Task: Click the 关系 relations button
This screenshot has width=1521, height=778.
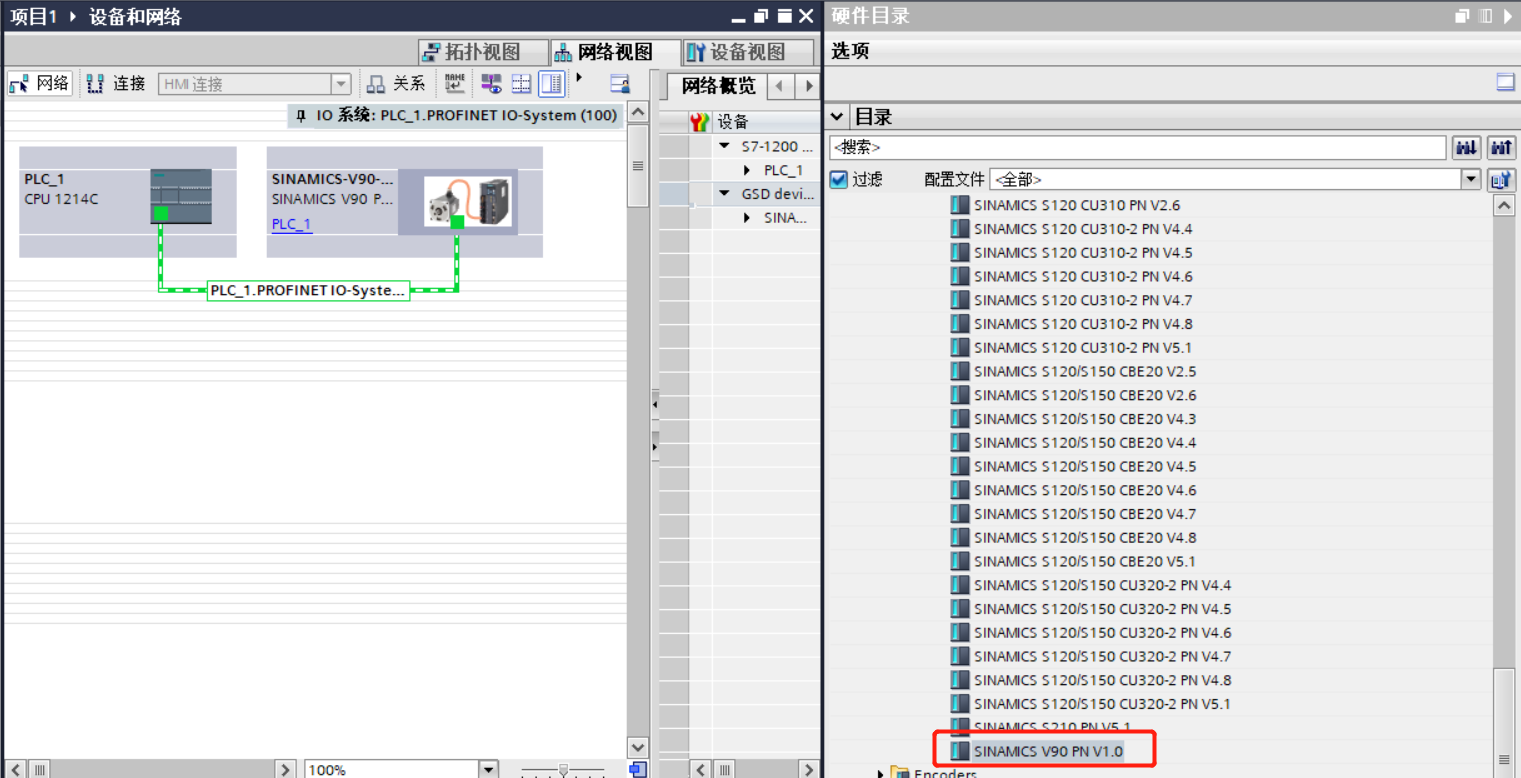Action: (x=398, y=84)
